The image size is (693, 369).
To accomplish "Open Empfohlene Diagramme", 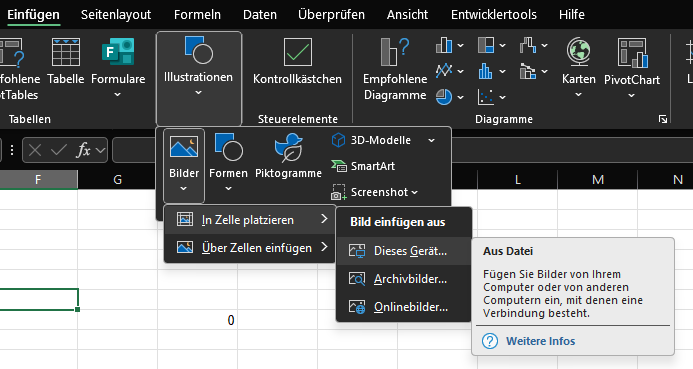I will pos(395,69).
